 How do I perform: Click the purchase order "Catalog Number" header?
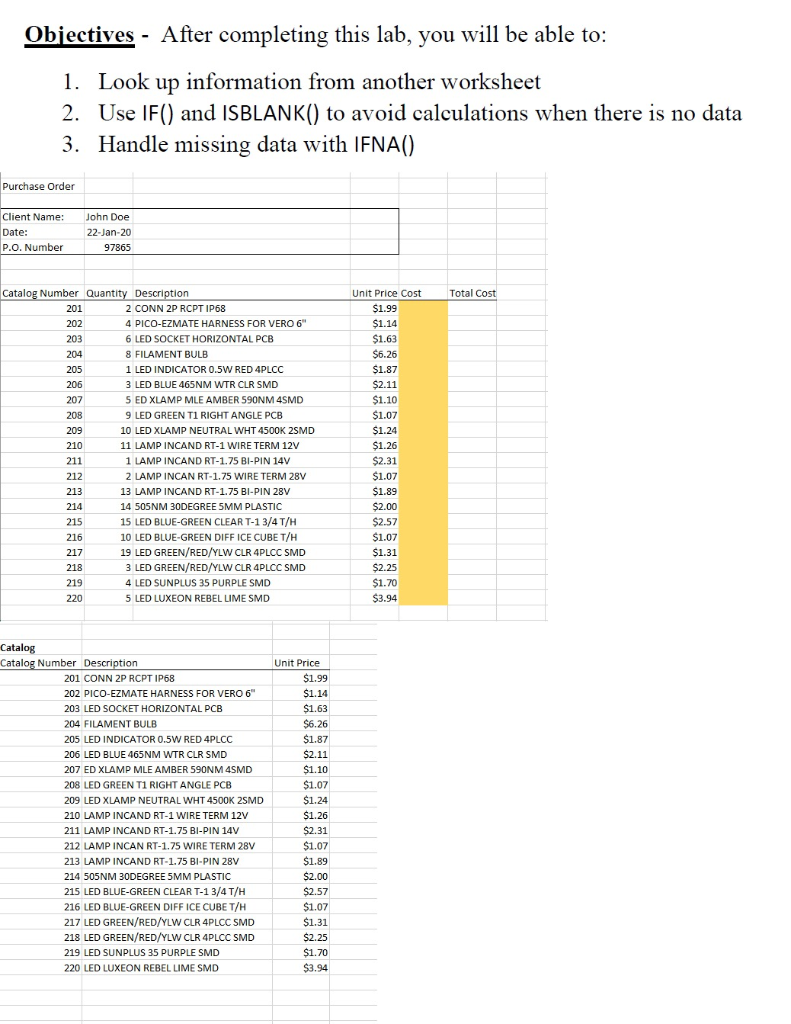(x=40, y=293)
